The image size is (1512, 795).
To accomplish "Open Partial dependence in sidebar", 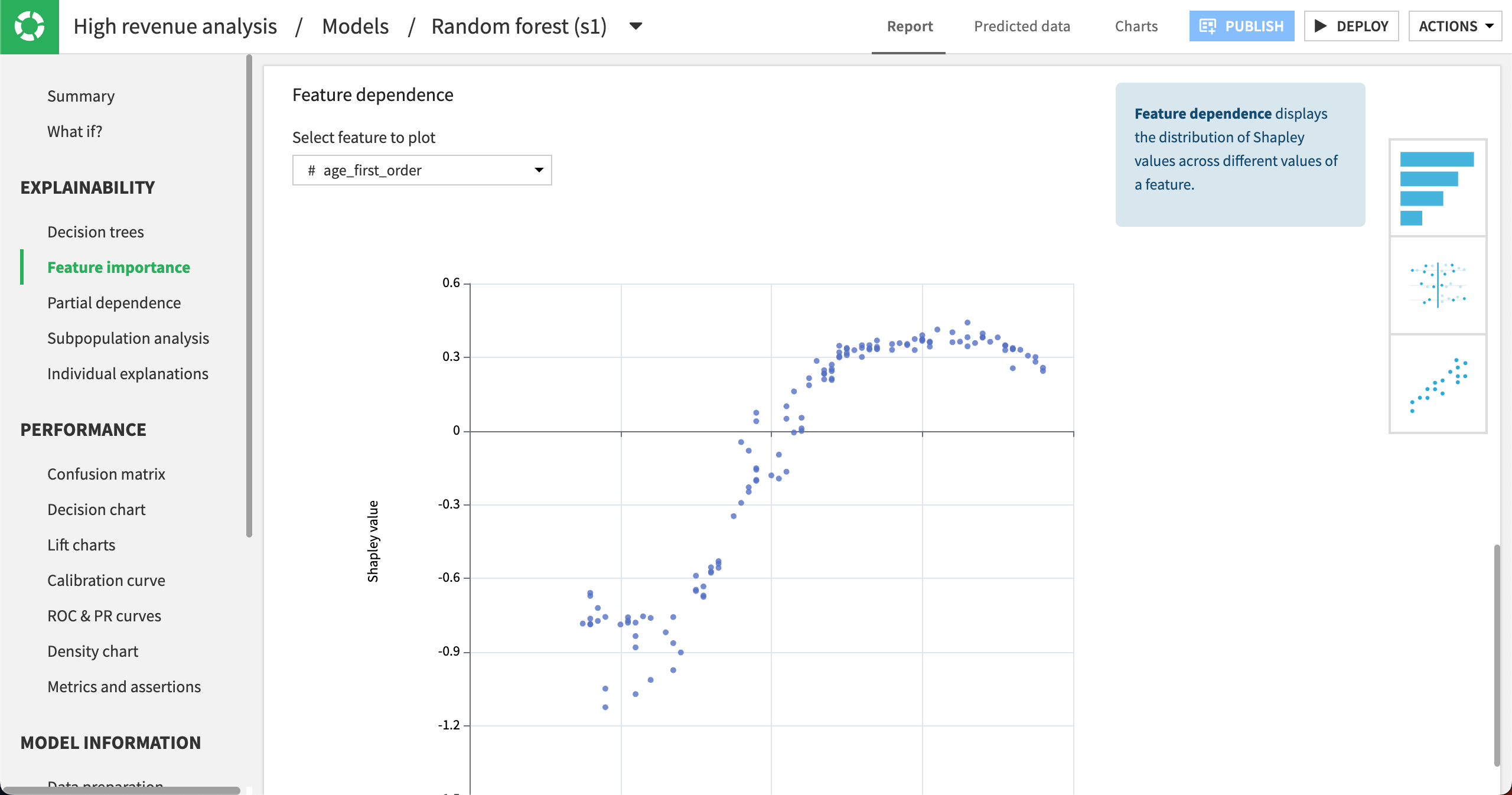I will 114,302.
